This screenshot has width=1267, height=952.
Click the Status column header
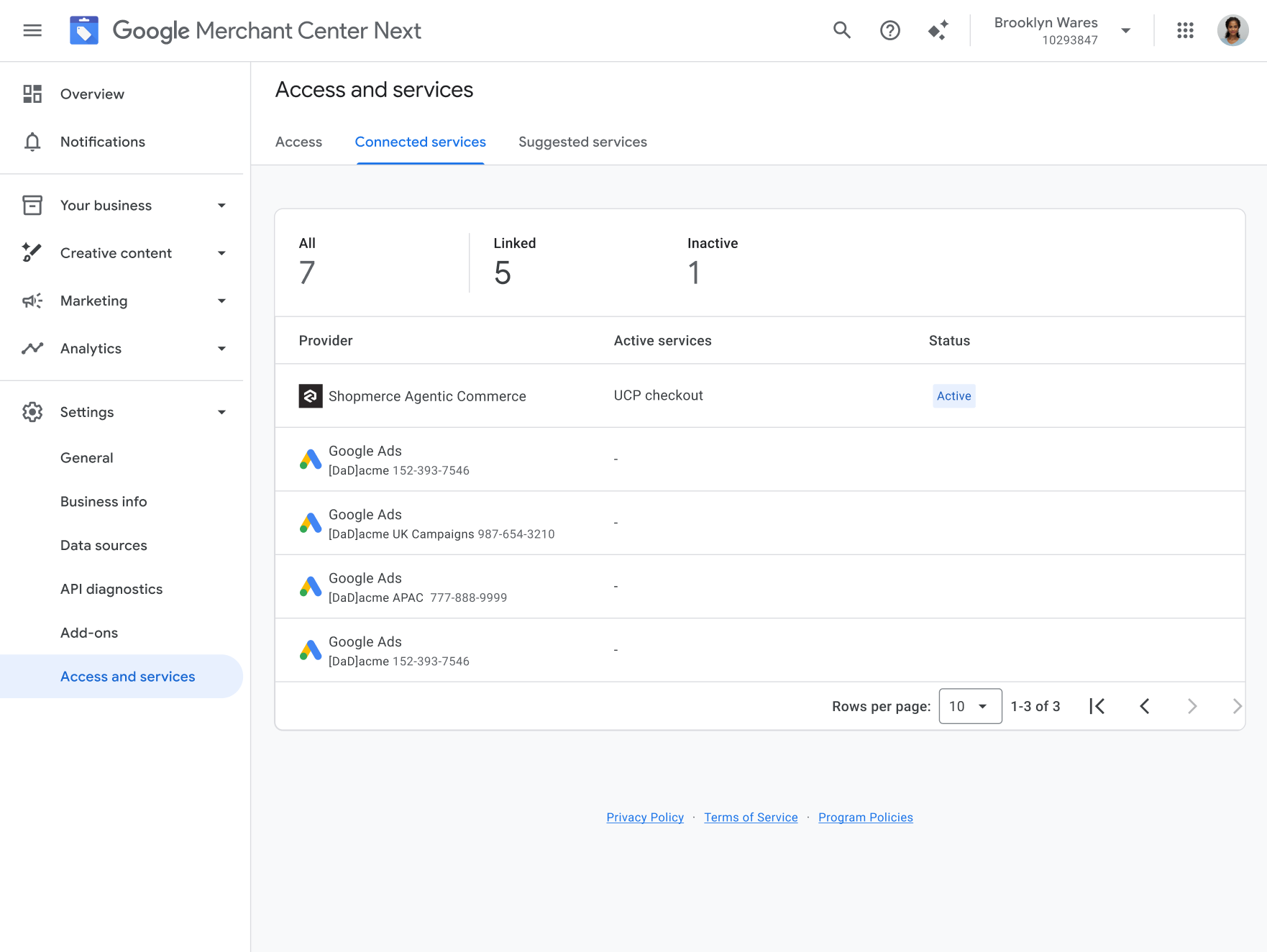[949, 341]
